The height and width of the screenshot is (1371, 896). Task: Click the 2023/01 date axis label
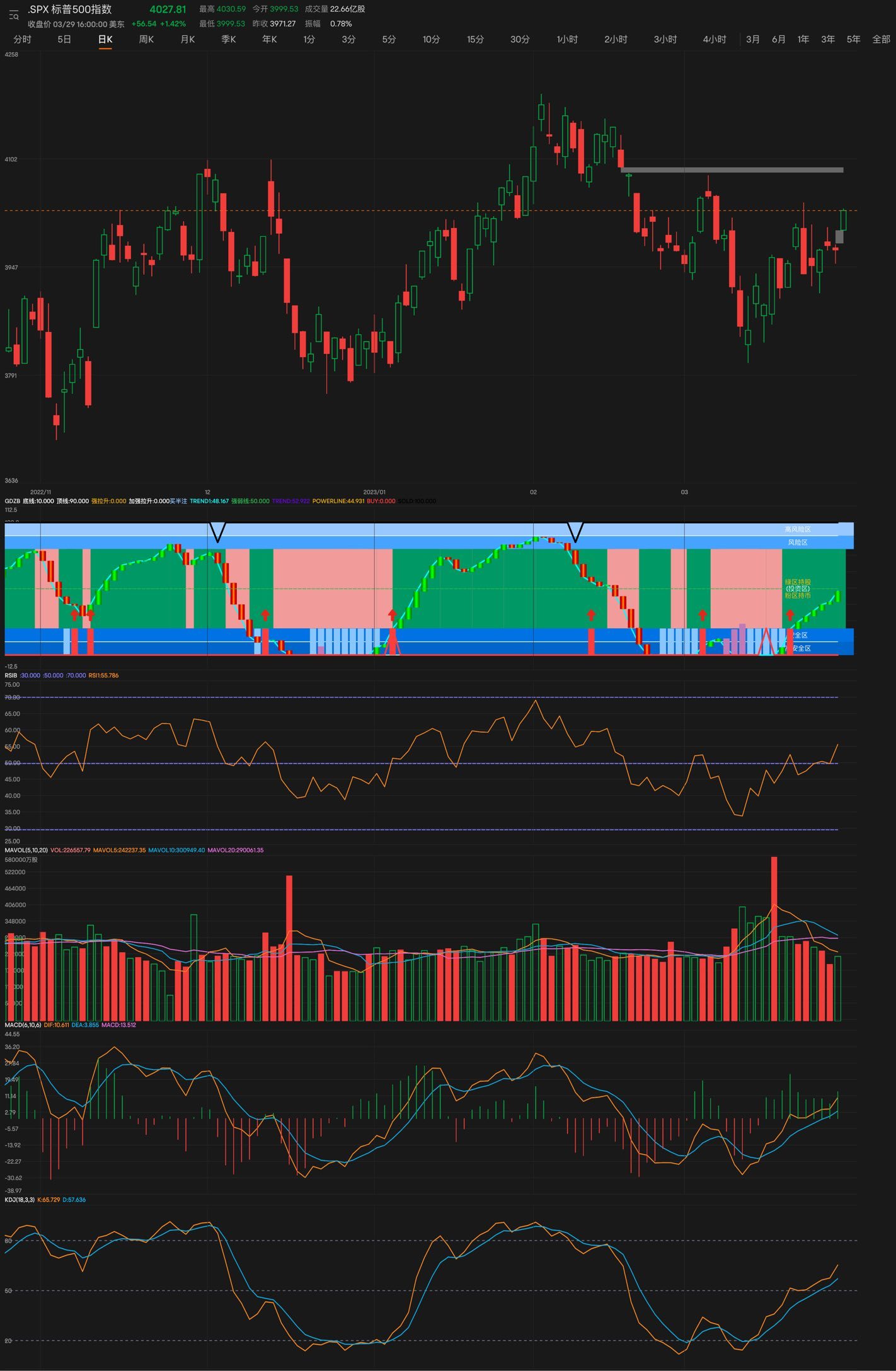pyautogui.click(x=374, y=492)
